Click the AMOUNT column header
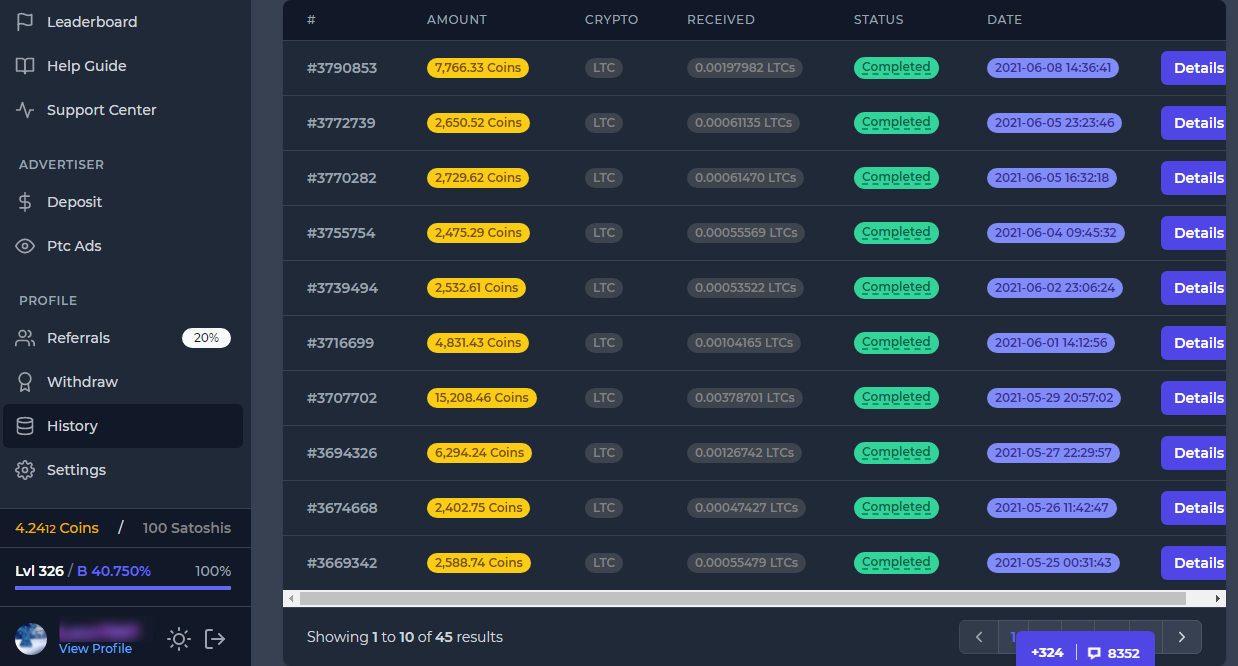Viewport: 1238px width, 666px height. click(x=457, y=20)
